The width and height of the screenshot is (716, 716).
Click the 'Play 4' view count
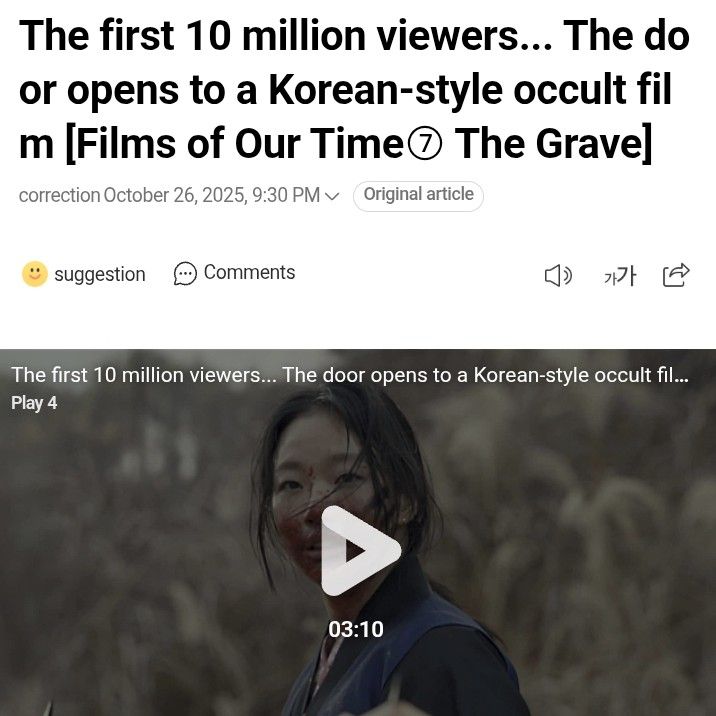pos(34,403)
